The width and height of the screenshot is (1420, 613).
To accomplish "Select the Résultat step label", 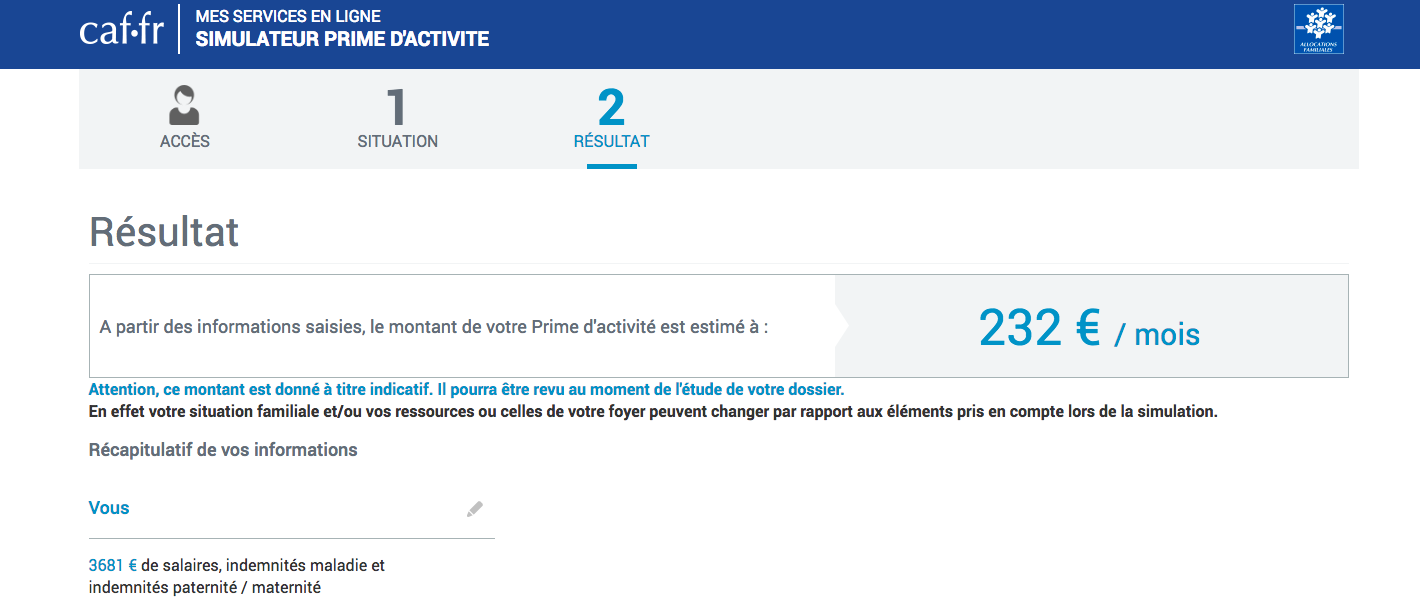I will pyautogui.click(x=611, y=142).
